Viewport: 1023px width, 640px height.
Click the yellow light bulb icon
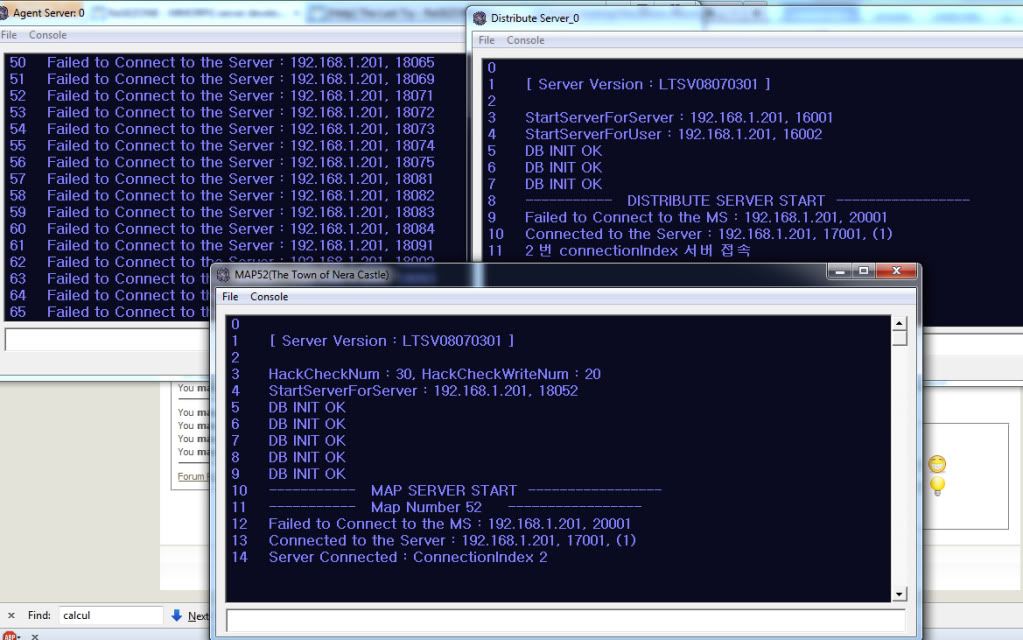(937, 486)
